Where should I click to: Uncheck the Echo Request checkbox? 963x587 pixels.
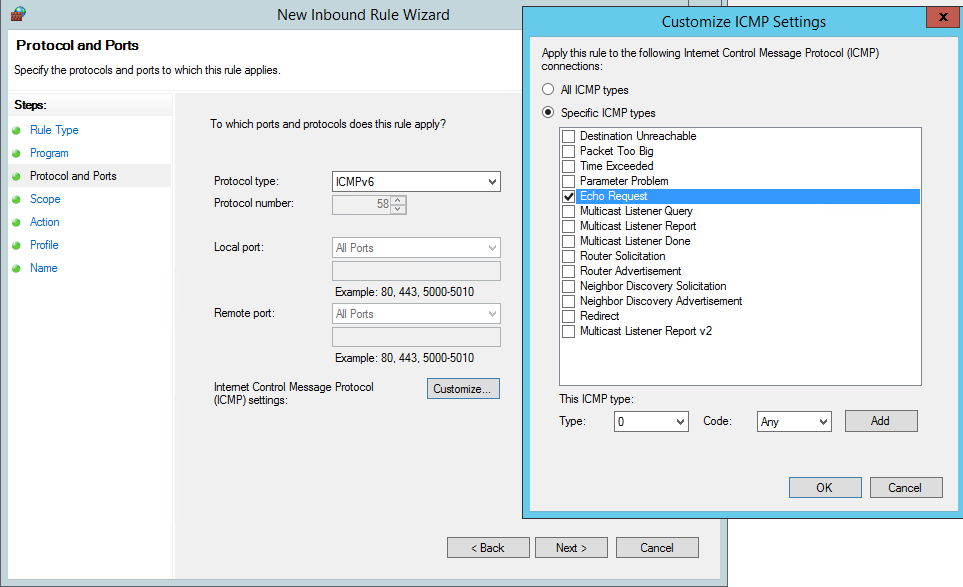569,197
